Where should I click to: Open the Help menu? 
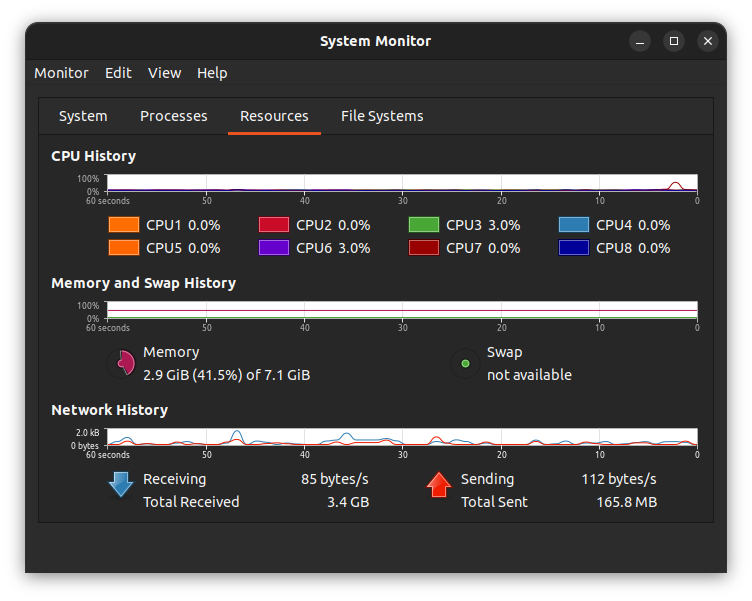pyautogui.click(x=212, y=73)
